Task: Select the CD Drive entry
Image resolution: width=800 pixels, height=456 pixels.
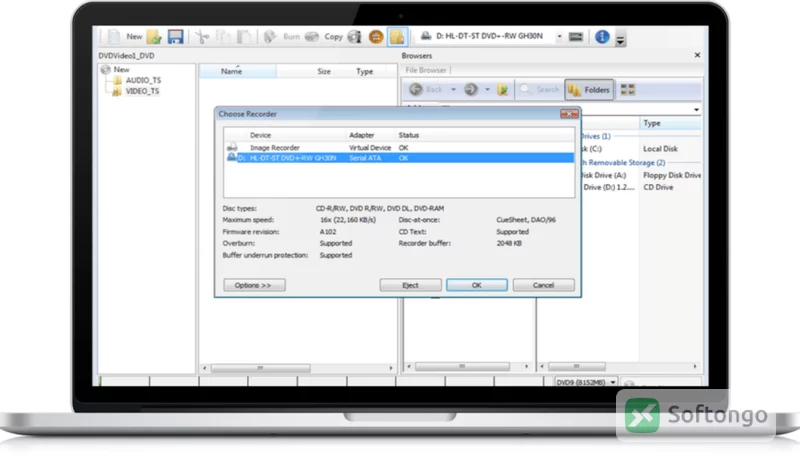Action: tap(658, 187)
